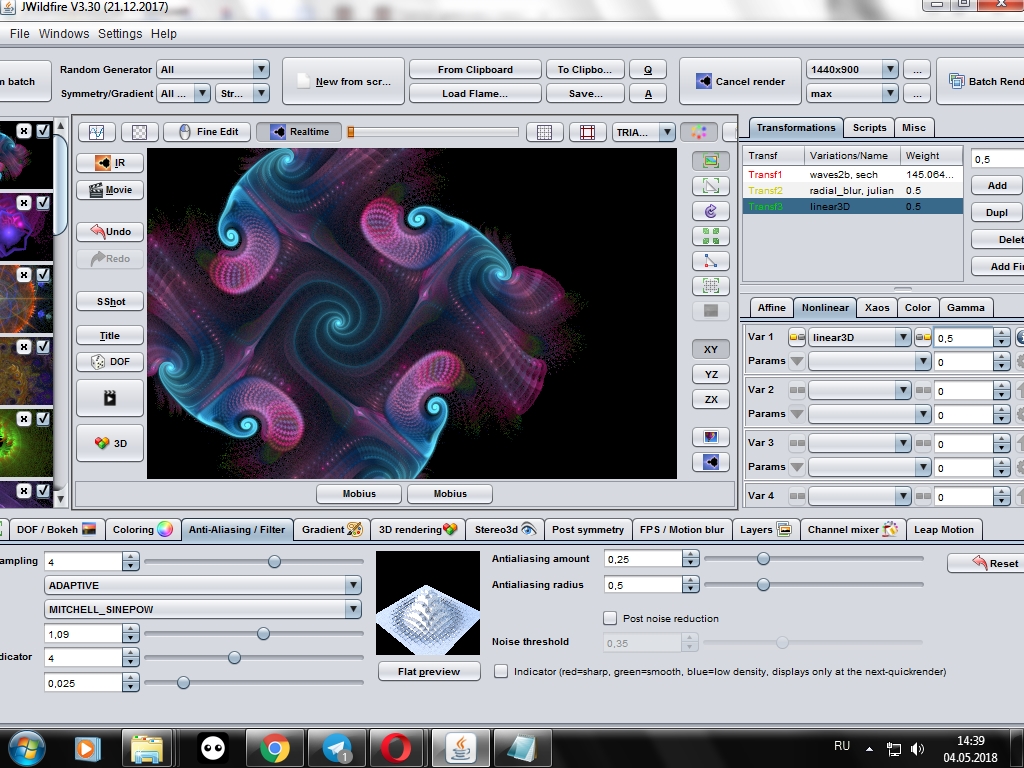Click the volume speaker icon in system tray

(x=918, y=748)
